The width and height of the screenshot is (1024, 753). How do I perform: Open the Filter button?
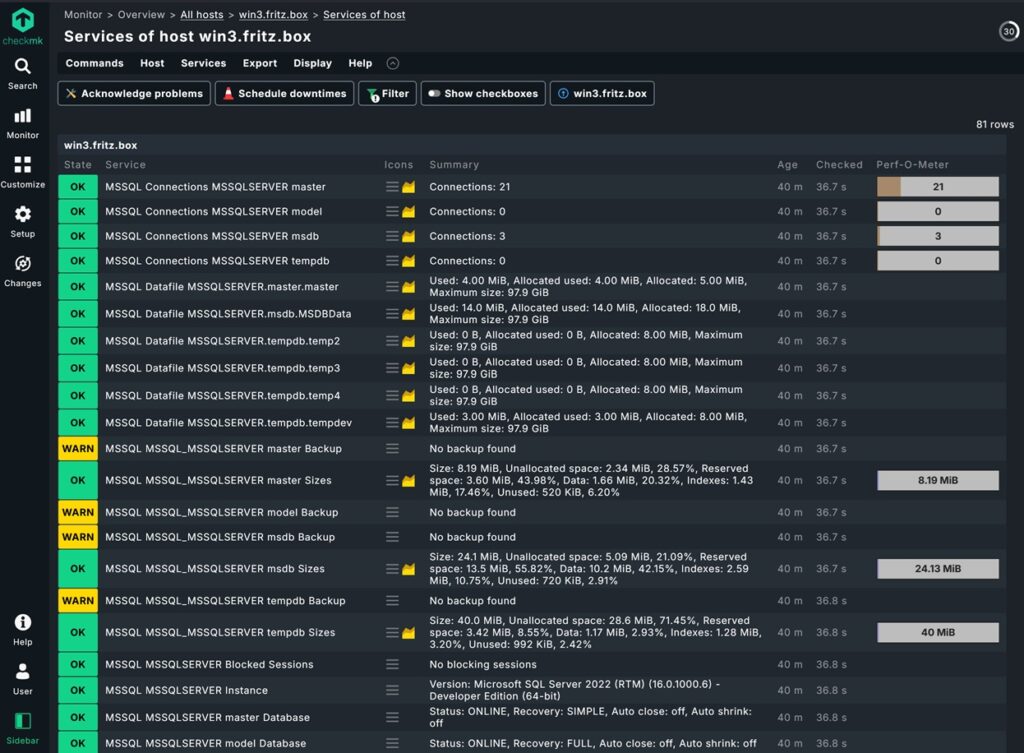(x=387, y=93)
